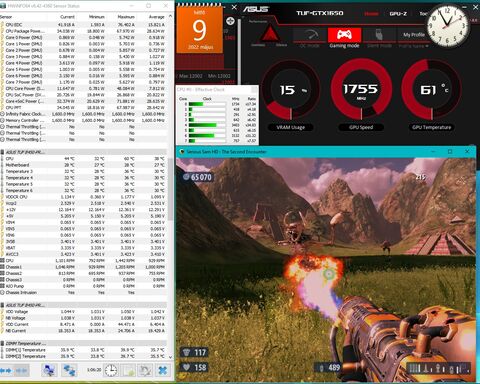This screenshot has height=384, width=480.
Task: Click HWiNFO scrollbar down arrow
Action: coord(170,357)
